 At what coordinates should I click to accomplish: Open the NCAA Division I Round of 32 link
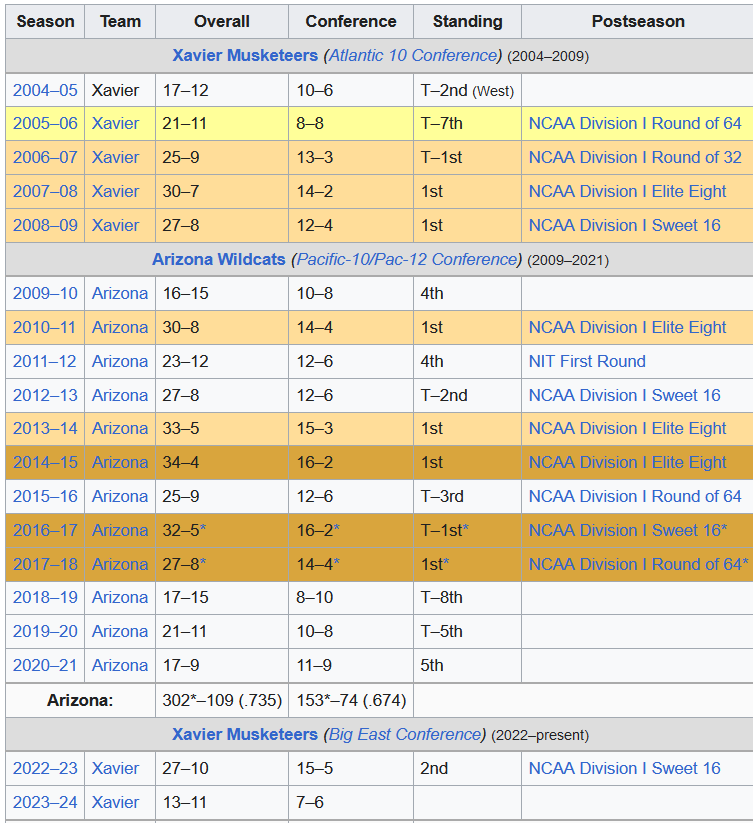[635, 157]
